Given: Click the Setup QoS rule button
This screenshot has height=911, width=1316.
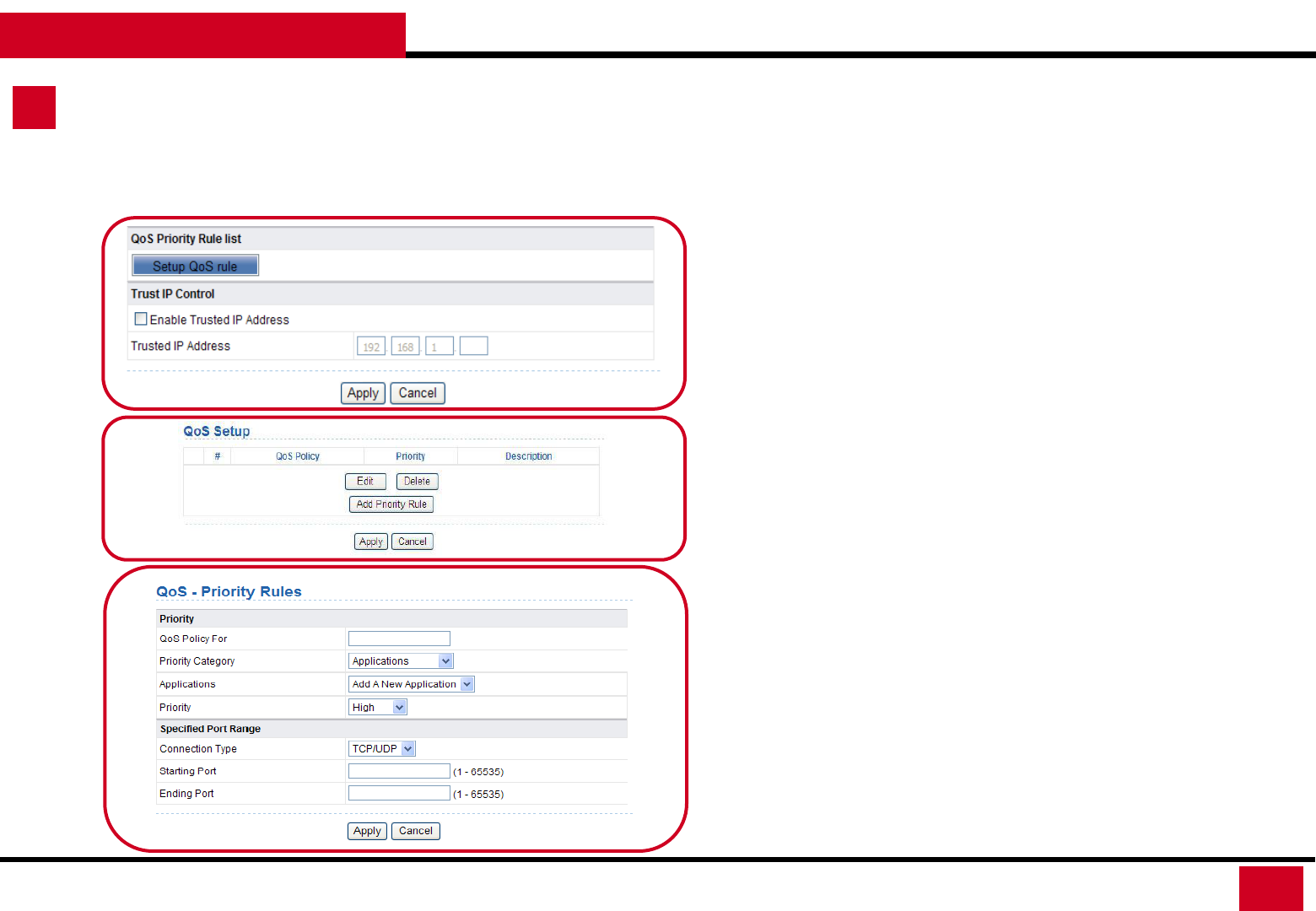Looking at the screenshot, I should pyautogui.click(x=195, y=266).
